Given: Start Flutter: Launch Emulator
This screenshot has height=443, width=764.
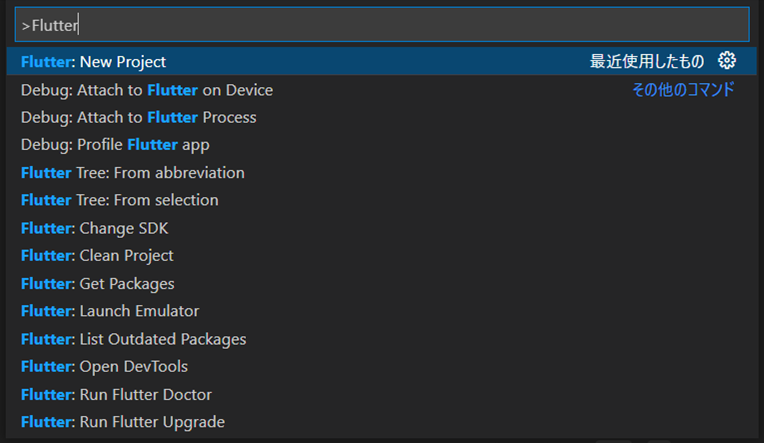Looking at the screenshot, I should (109, 311).
